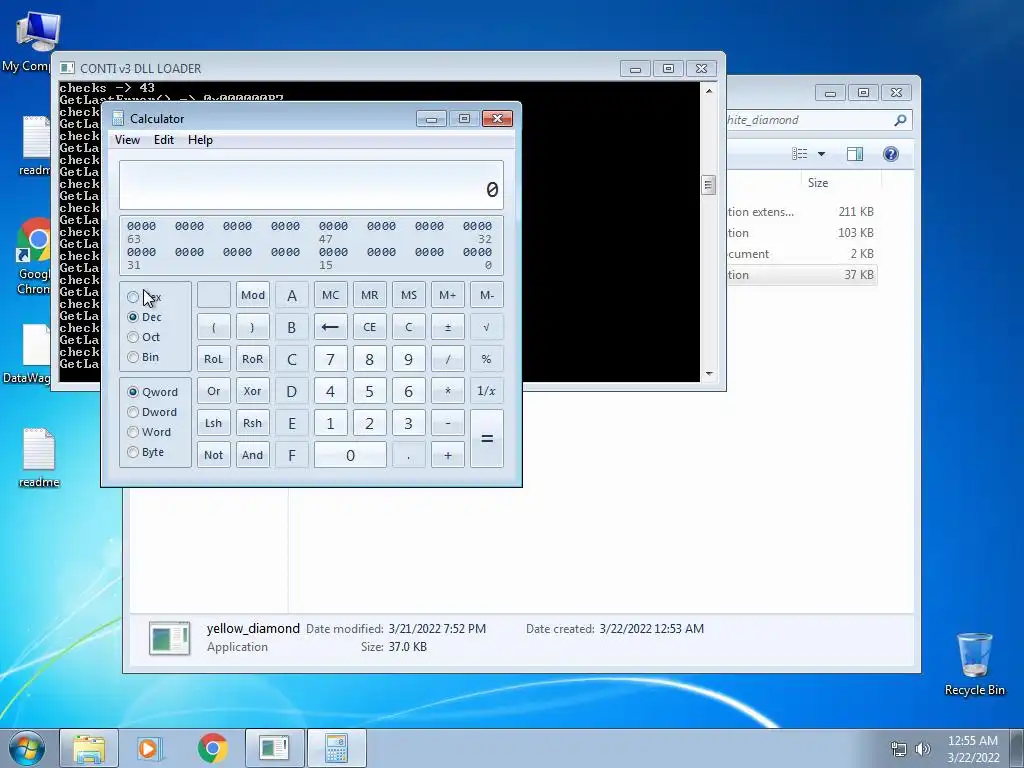
Task: Open the Calculator Edit menu
Action: [164, 140]
